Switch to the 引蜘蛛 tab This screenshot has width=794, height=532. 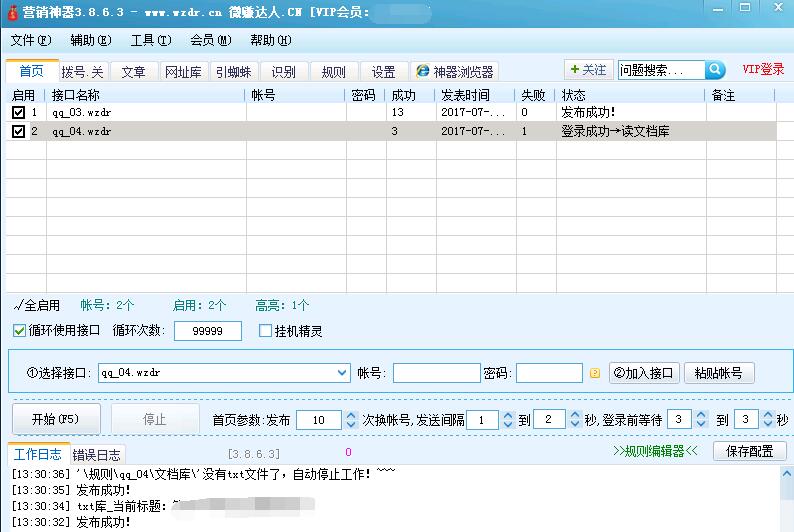pos(235,72)
